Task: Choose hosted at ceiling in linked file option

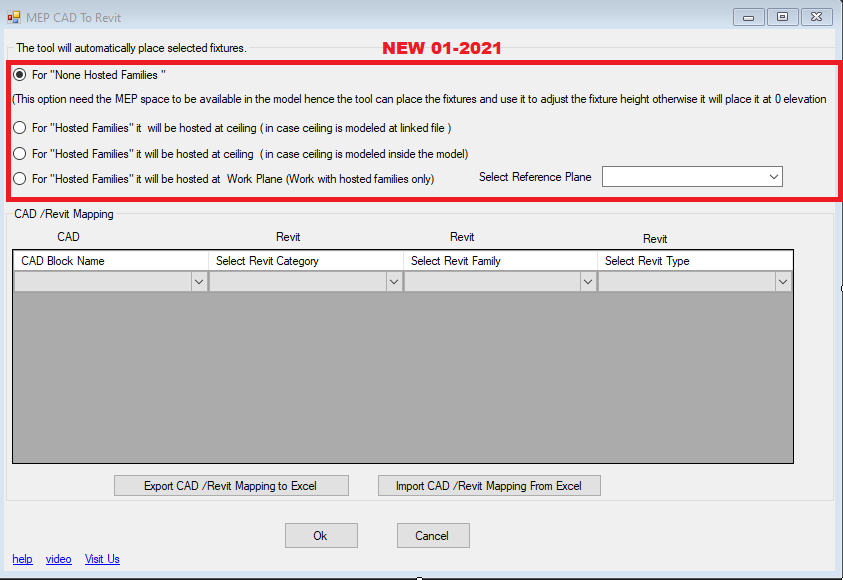Action: coord(20,128)
